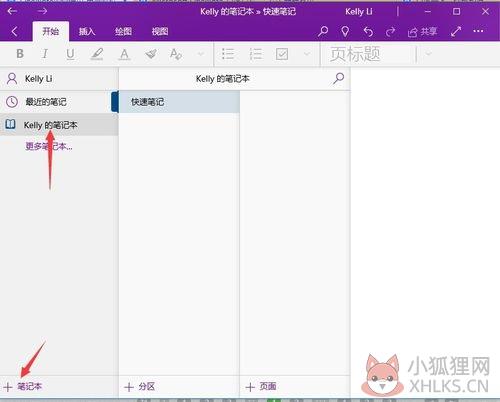
Task: Click the clock icon for recent notes
Action: (12, 102)
